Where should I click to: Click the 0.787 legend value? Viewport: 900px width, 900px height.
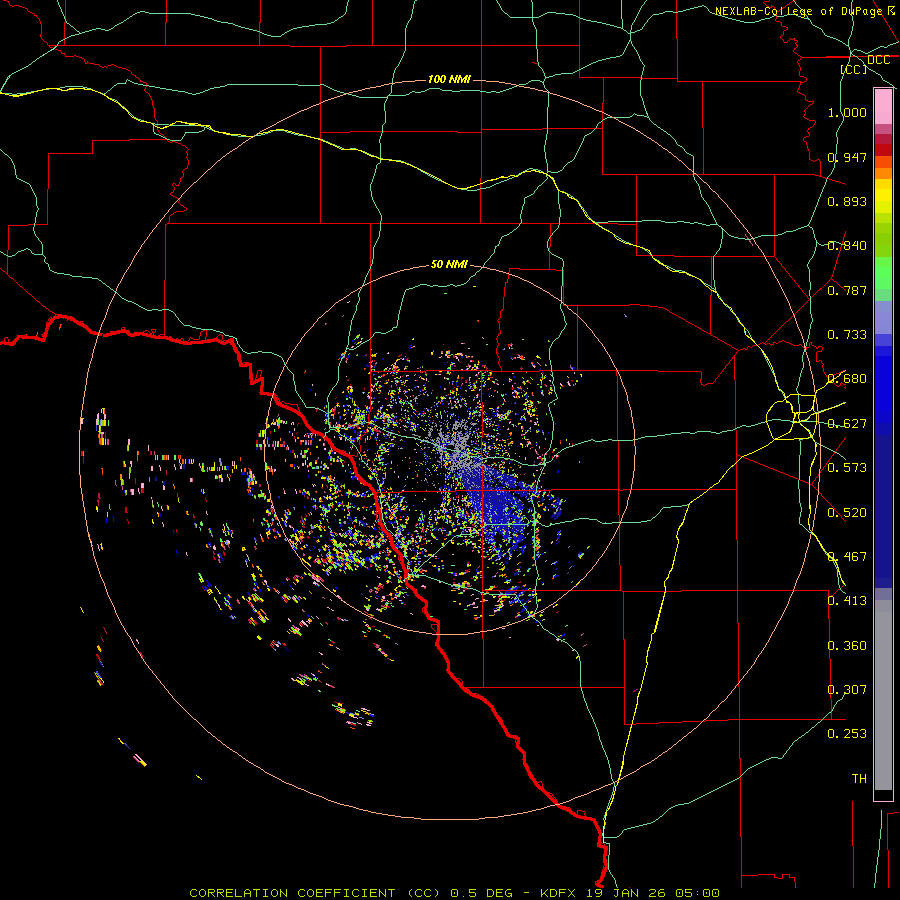(x=847, y=290)
